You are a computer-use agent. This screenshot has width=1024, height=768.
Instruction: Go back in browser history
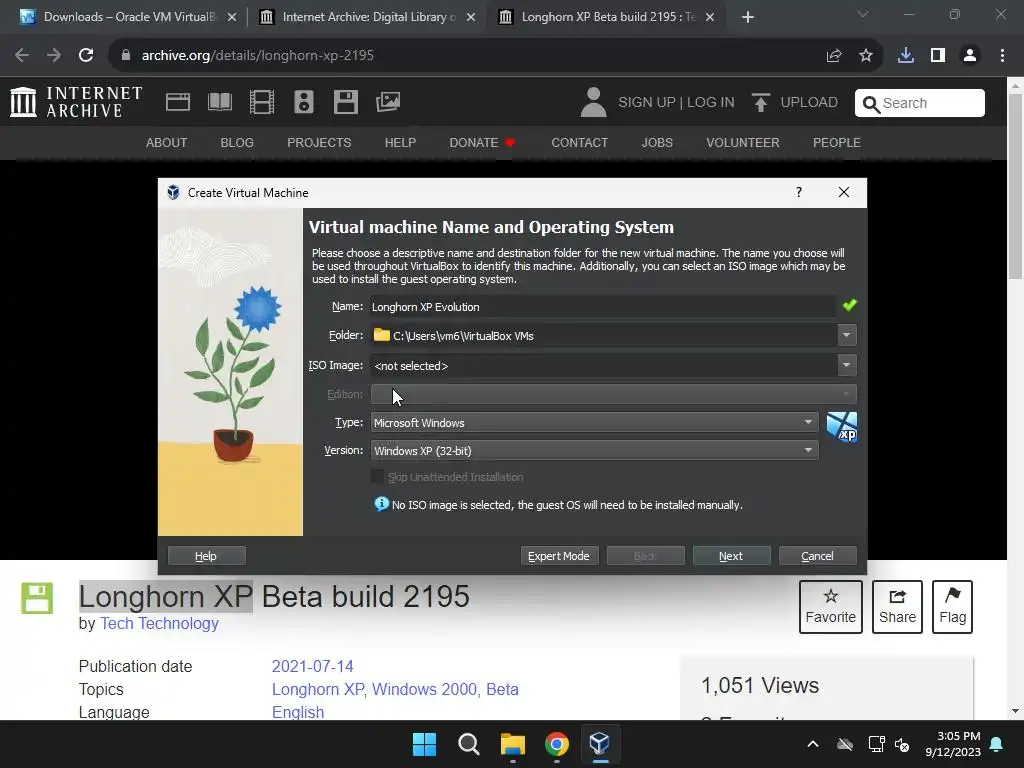22,56
